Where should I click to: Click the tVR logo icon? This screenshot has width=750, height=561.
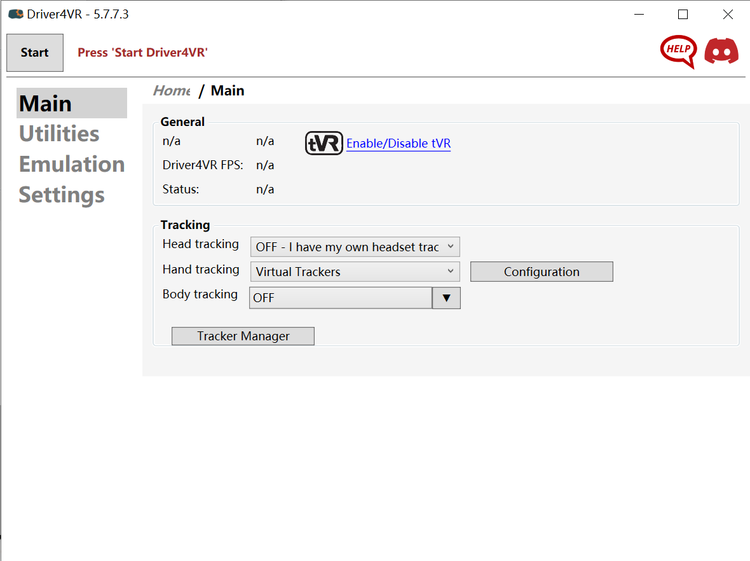pos(324,143)
